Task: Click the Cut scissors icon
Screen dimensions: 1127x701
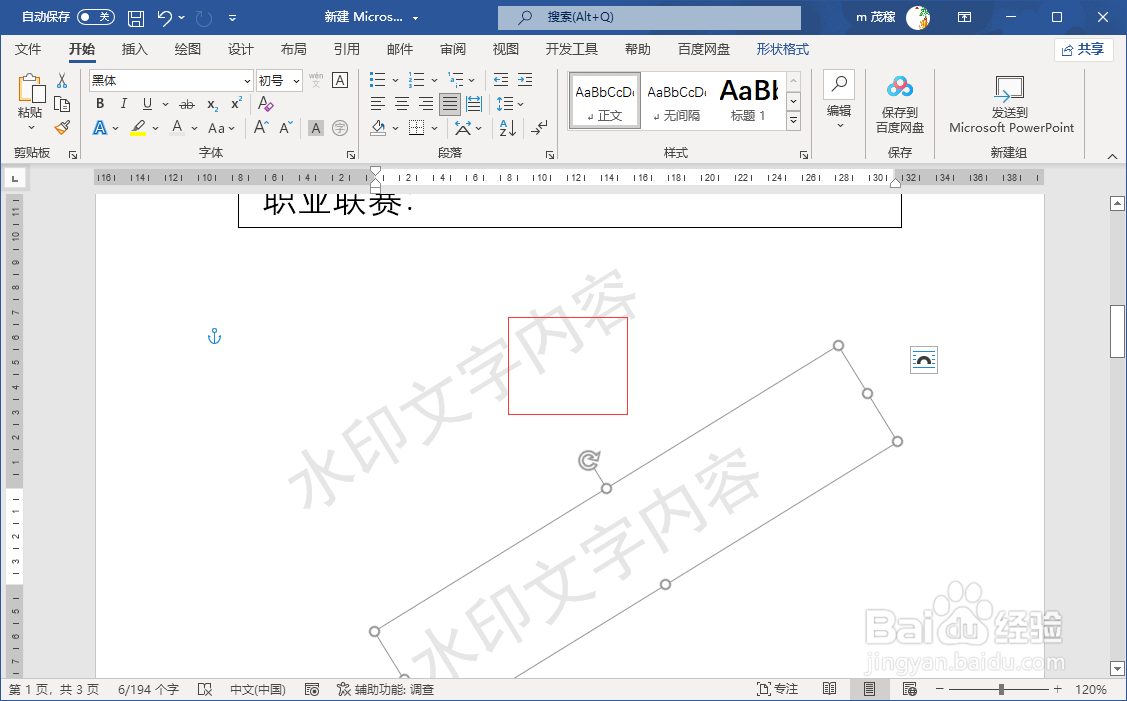Action: point(62,81)
